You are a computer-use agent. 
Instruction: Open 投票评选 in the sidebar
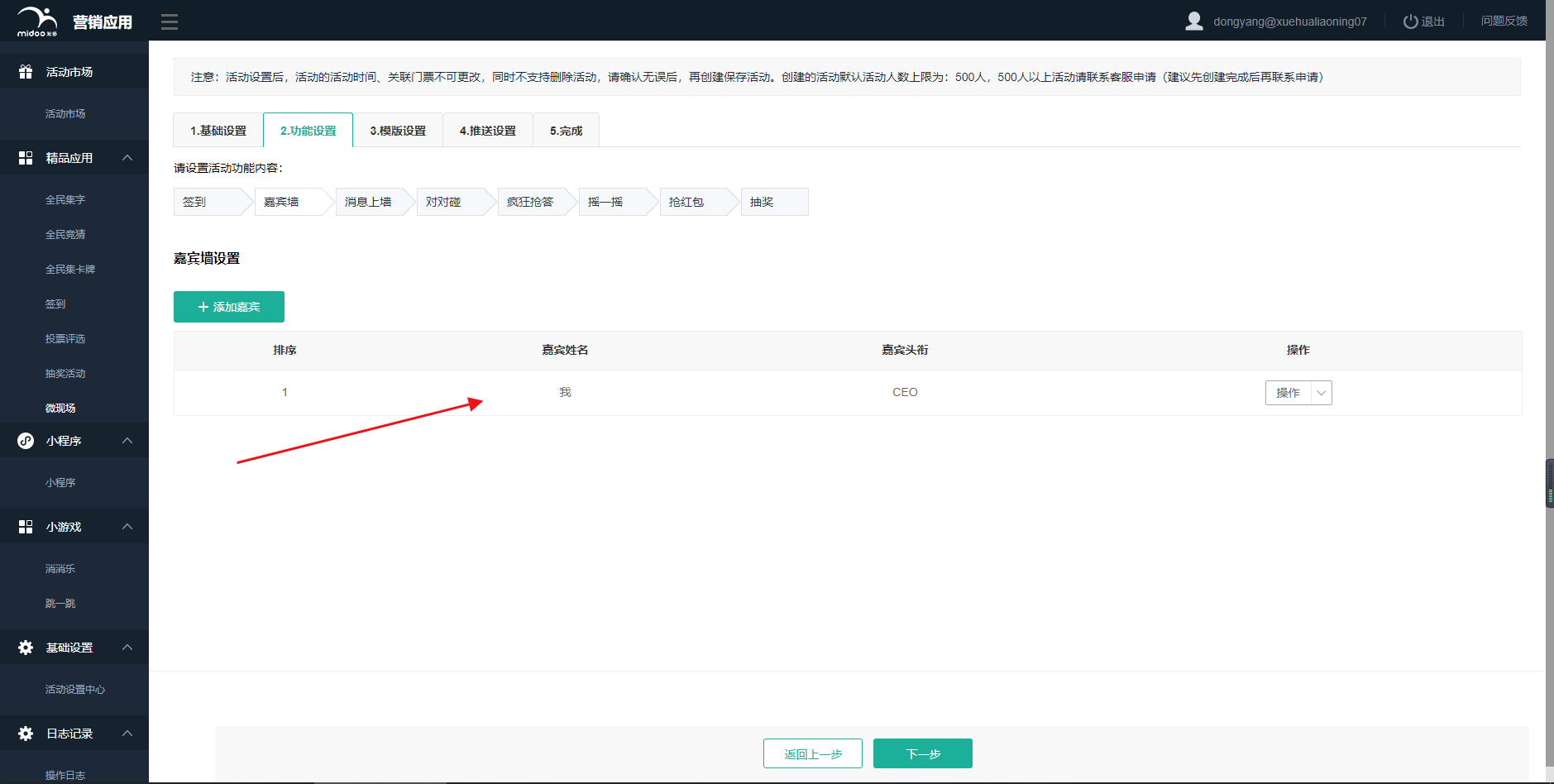coord(65,338)
